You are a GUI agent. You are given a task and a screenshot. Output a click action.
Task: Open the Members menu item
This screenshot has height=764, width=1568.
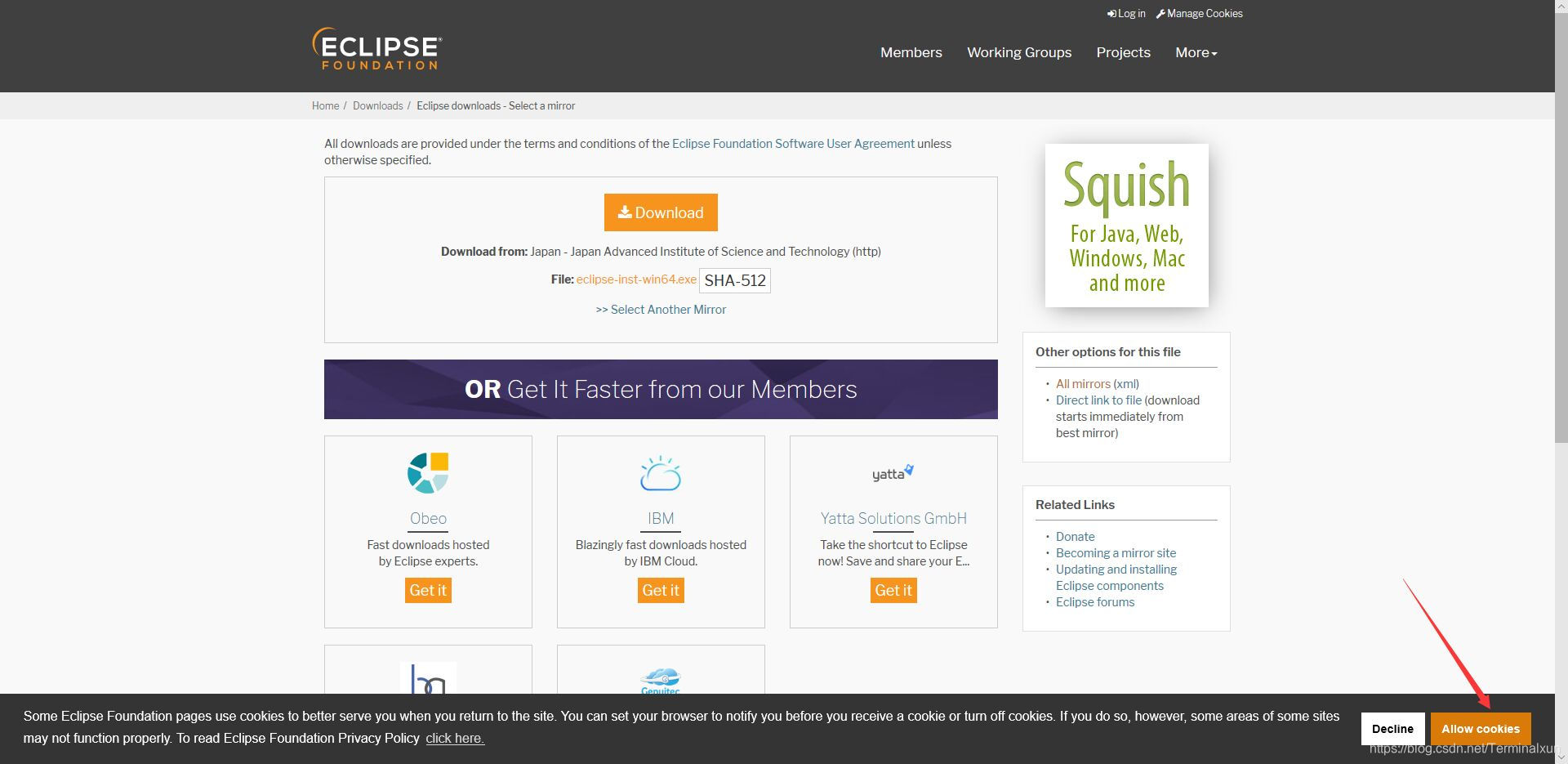(911, 52)
